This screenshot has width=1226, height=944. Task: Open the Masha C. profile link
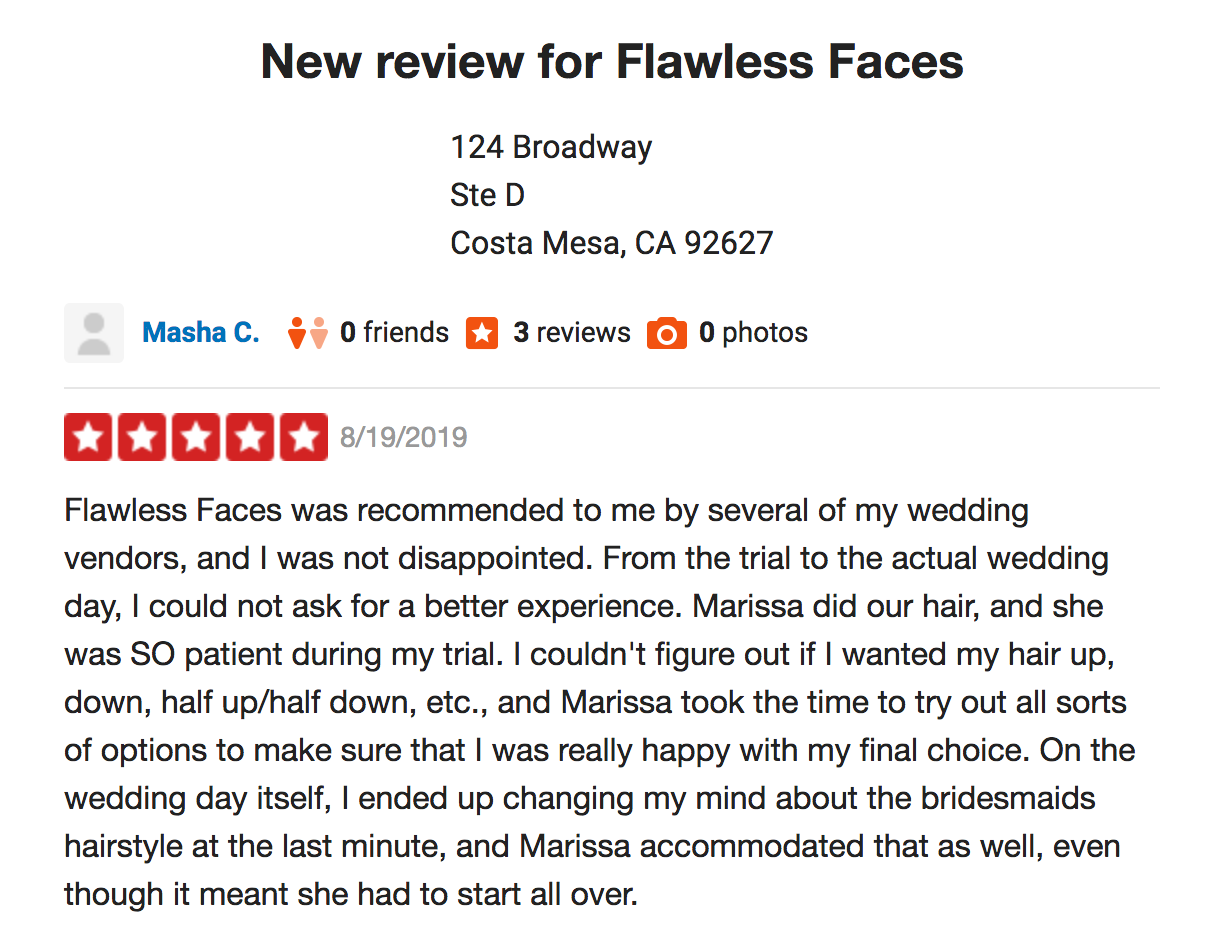coord(201,333)
